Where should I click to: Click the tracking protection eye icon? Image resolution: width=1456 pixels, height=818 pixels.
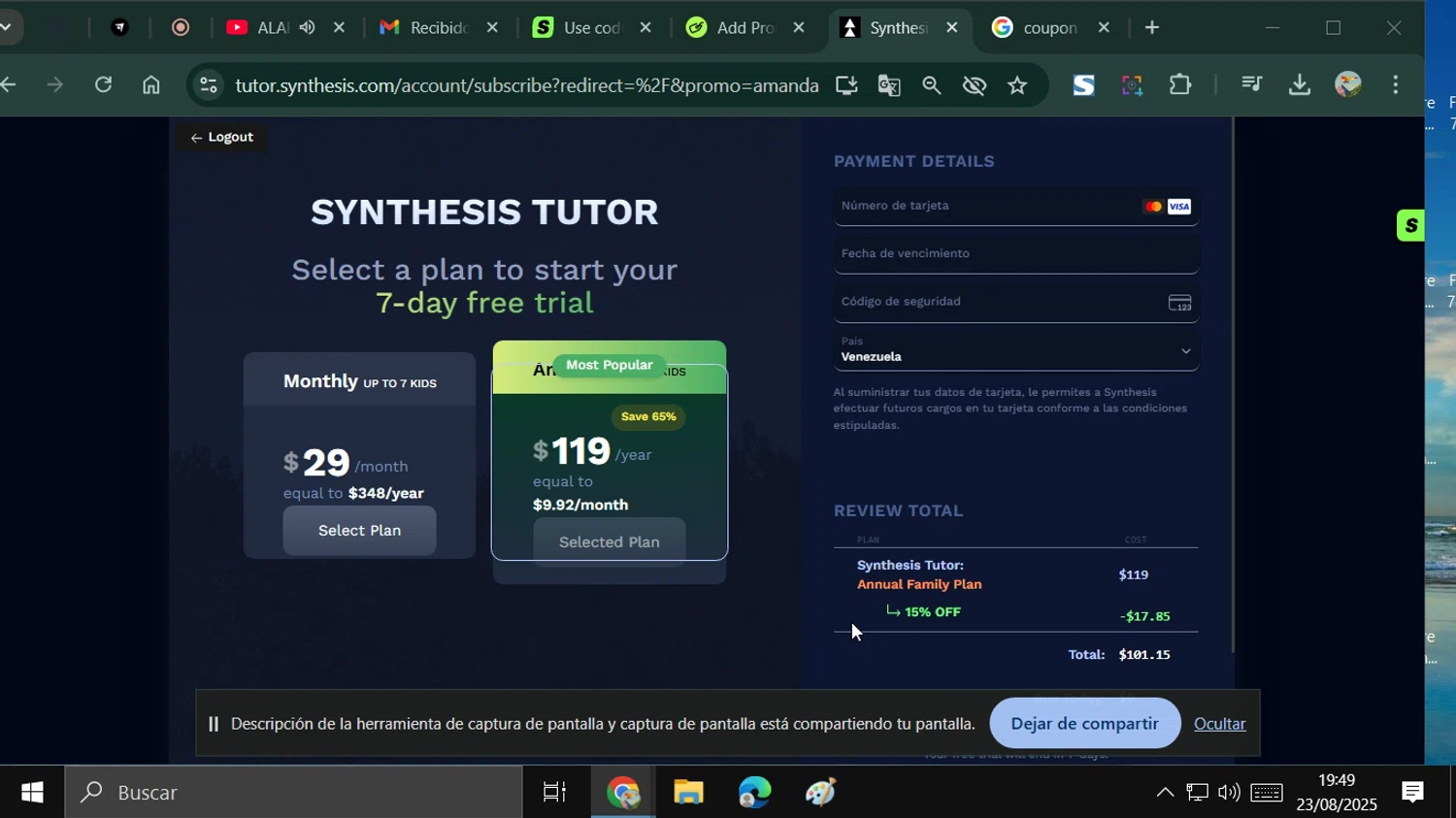pyautogui.click(x=975, y=85)
